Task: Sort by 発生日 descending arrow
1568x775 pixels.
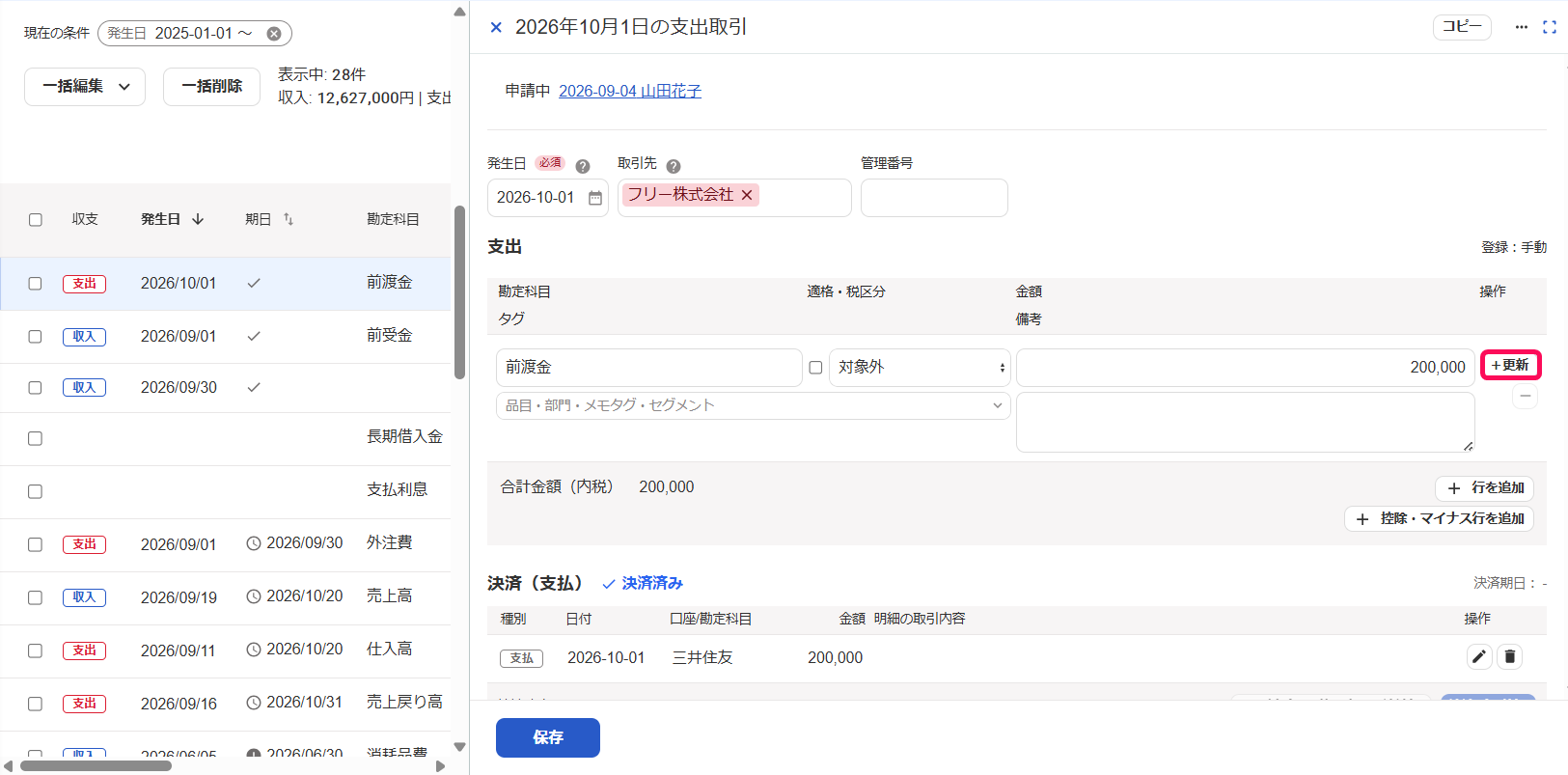Action: [198, 219]
